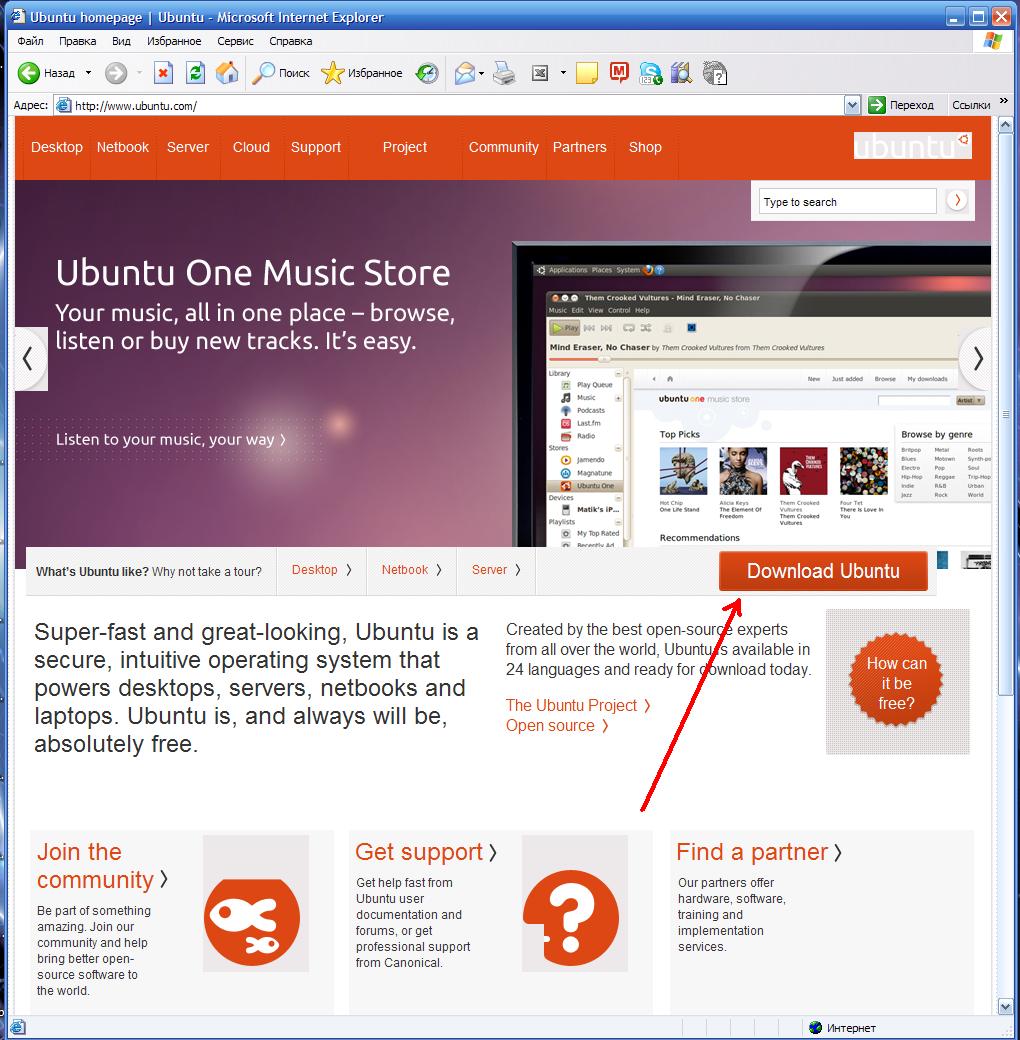Expand the Mail dropdown arrow
1020x1040 pixels.
(481, 73)
